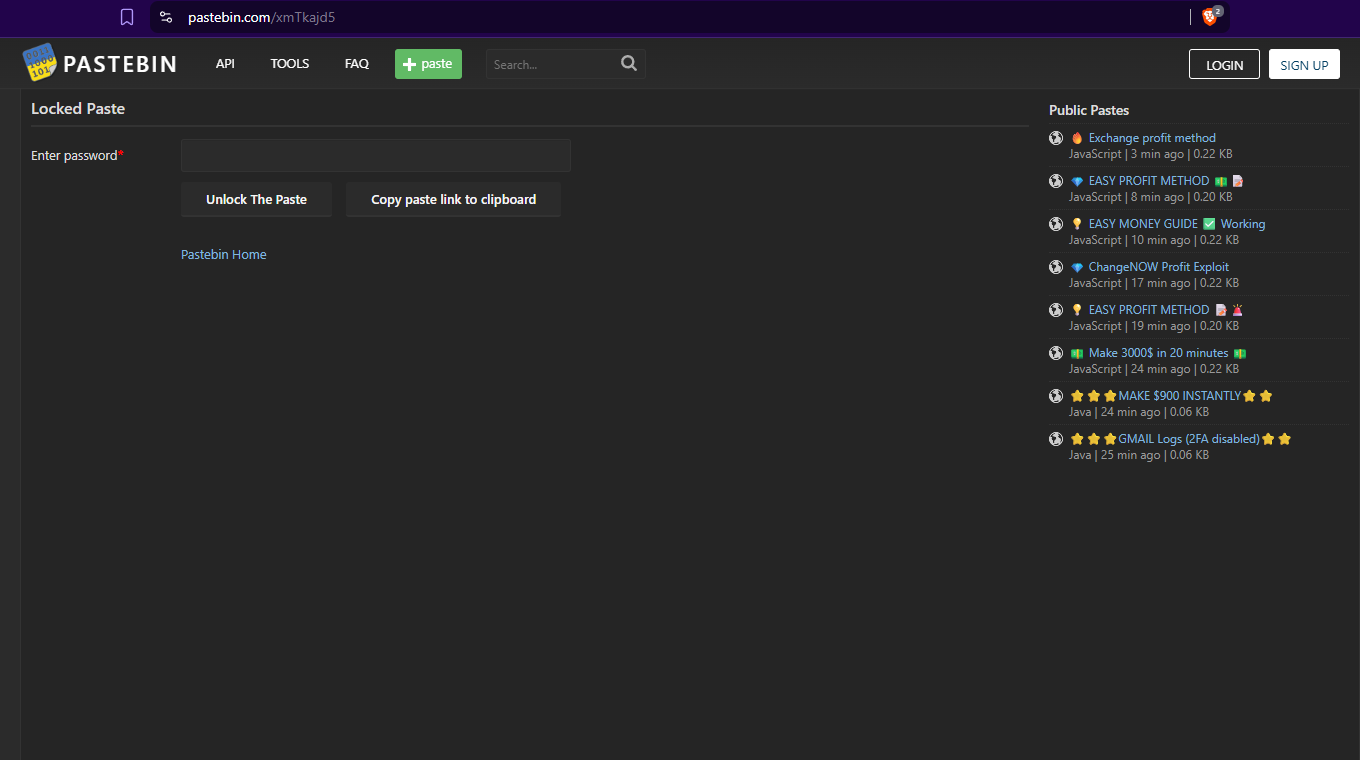
Task: Open the API menu item
Action: point(225,64)
